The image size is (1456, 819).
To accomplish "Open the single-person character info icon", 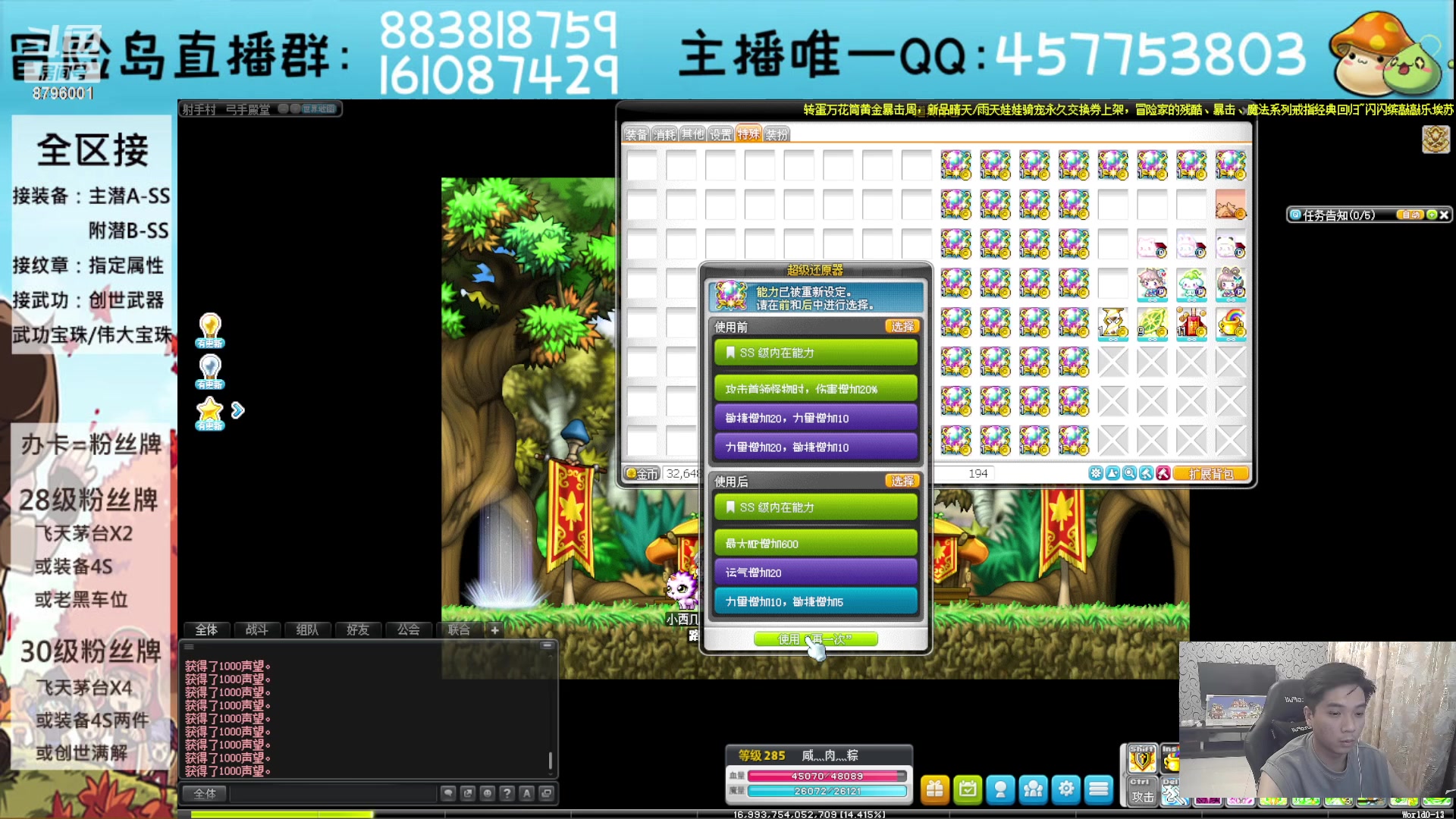I will (x=1000, y=789).
